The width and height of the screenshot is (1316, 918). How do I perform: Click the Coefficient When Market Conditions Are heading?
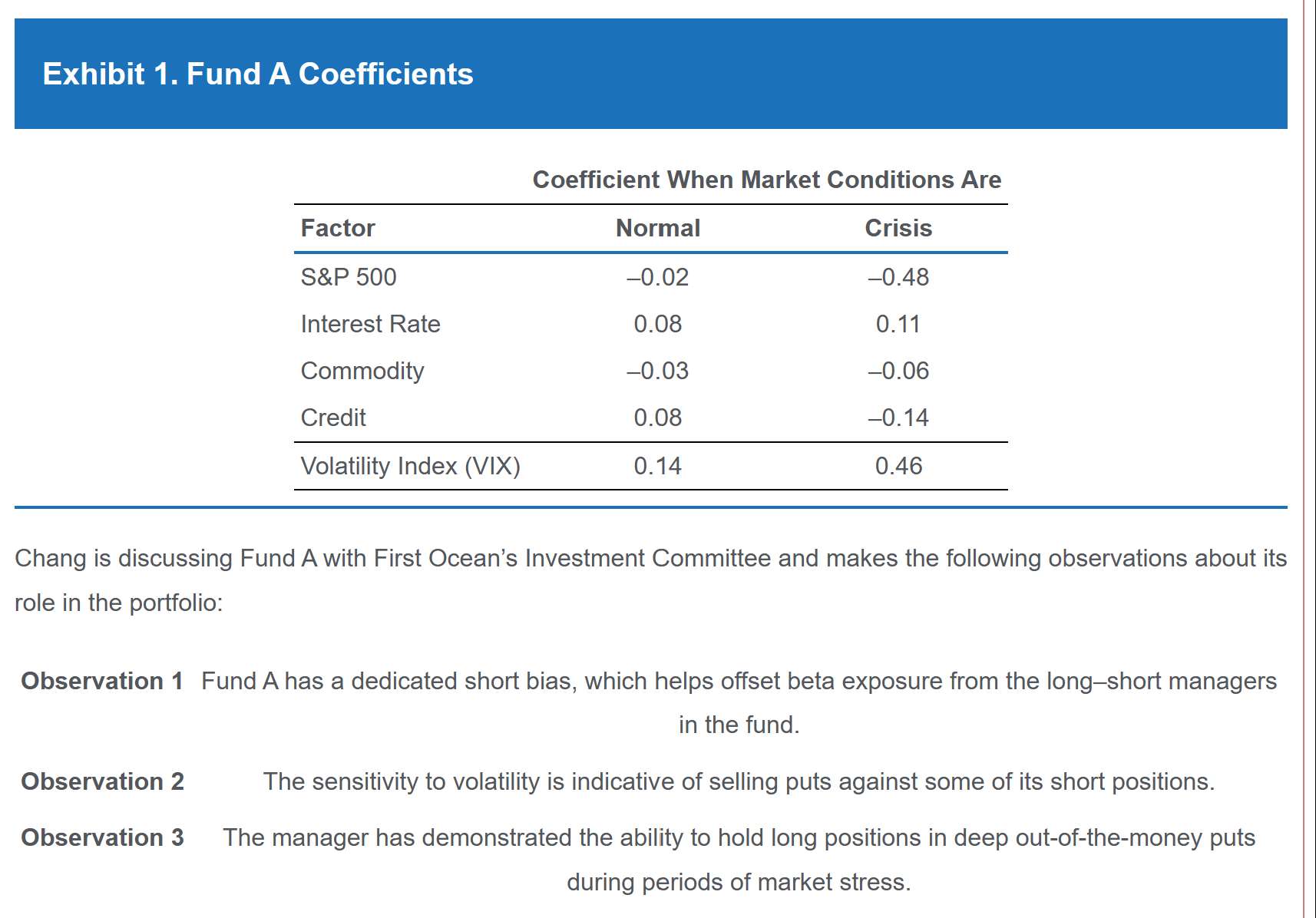pyautogui.click(x=766, y=180)
